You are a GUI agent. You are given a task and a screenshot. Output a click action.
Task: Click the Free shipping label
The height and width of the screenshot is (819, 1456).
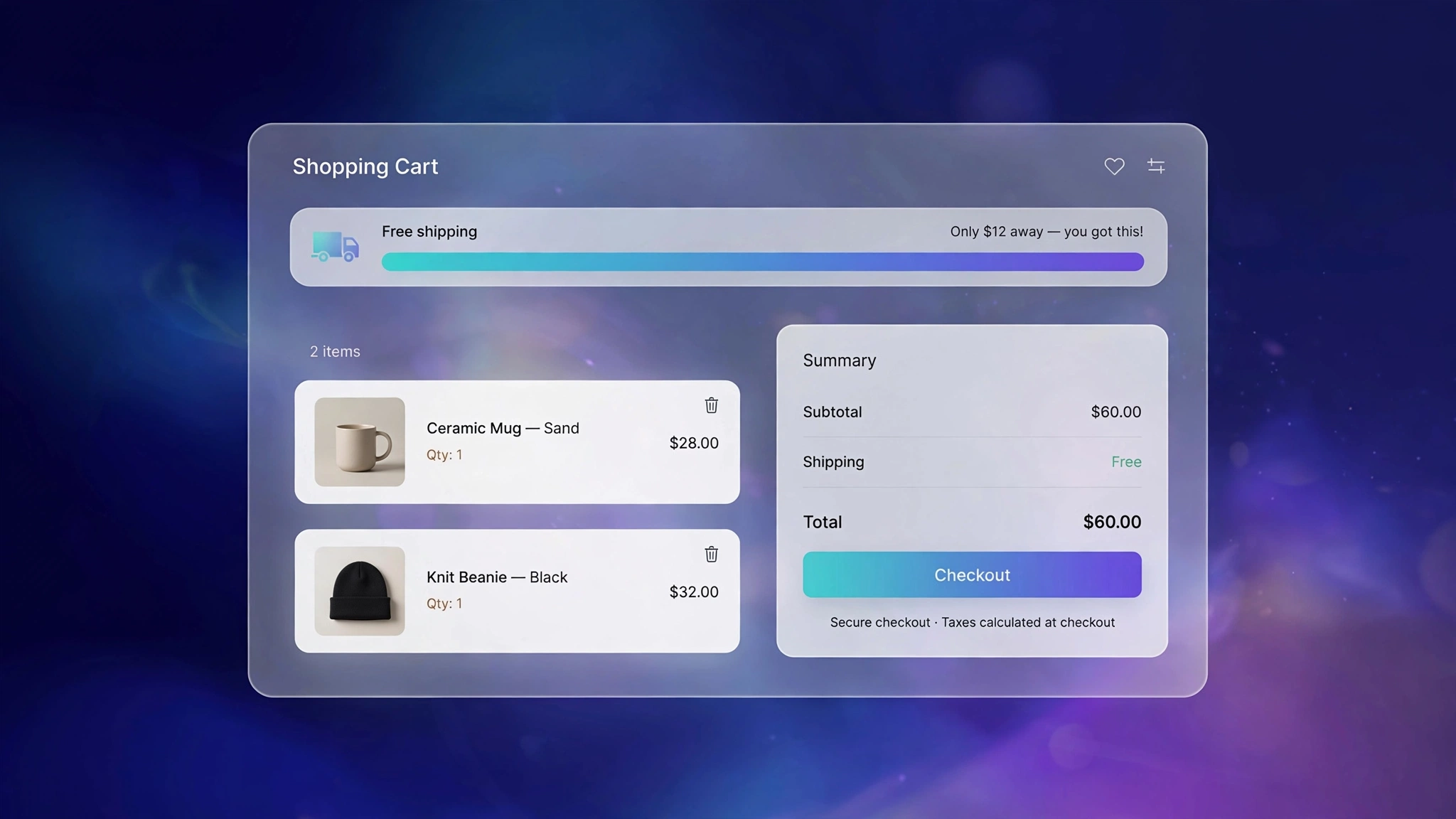click(429, 232)
